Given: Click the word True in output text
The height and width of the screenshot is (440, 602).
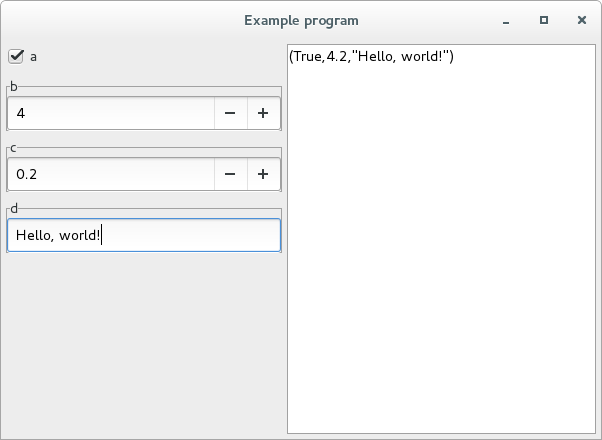Looking at the screenshot, I should point(309,56).
